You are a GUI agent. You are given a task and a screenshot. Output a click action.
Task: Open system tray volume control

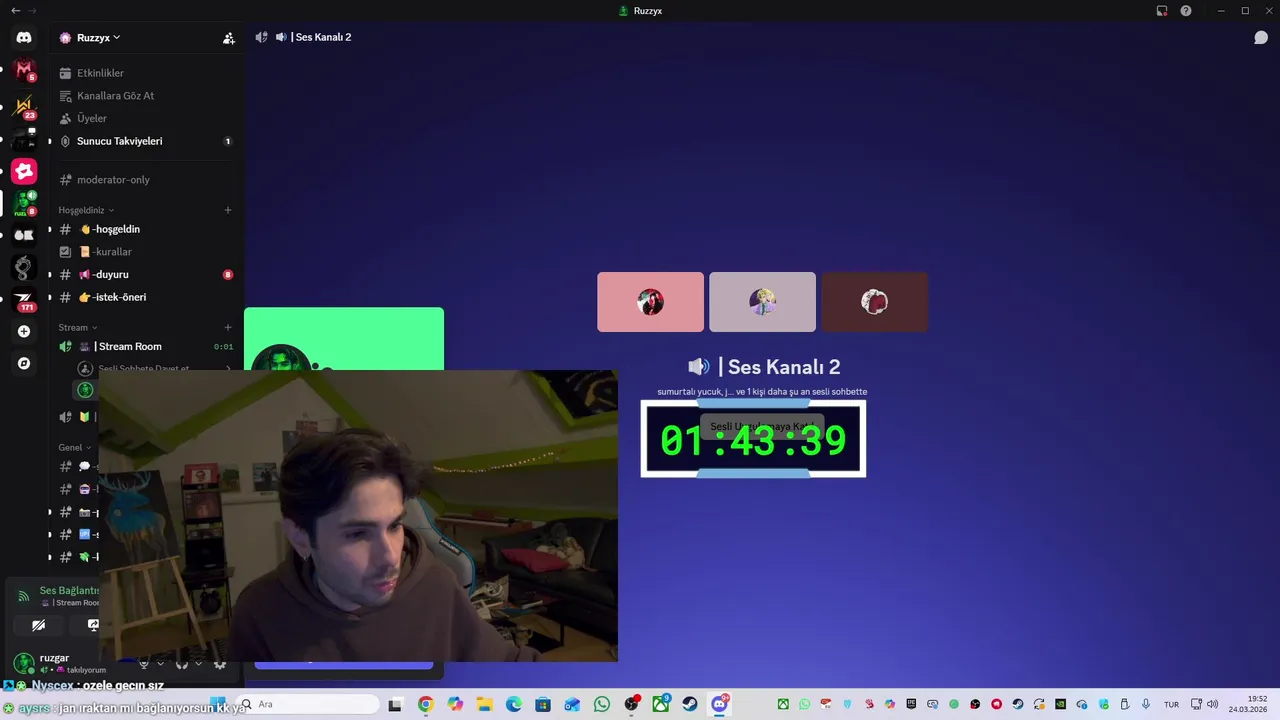[1213, 705]
